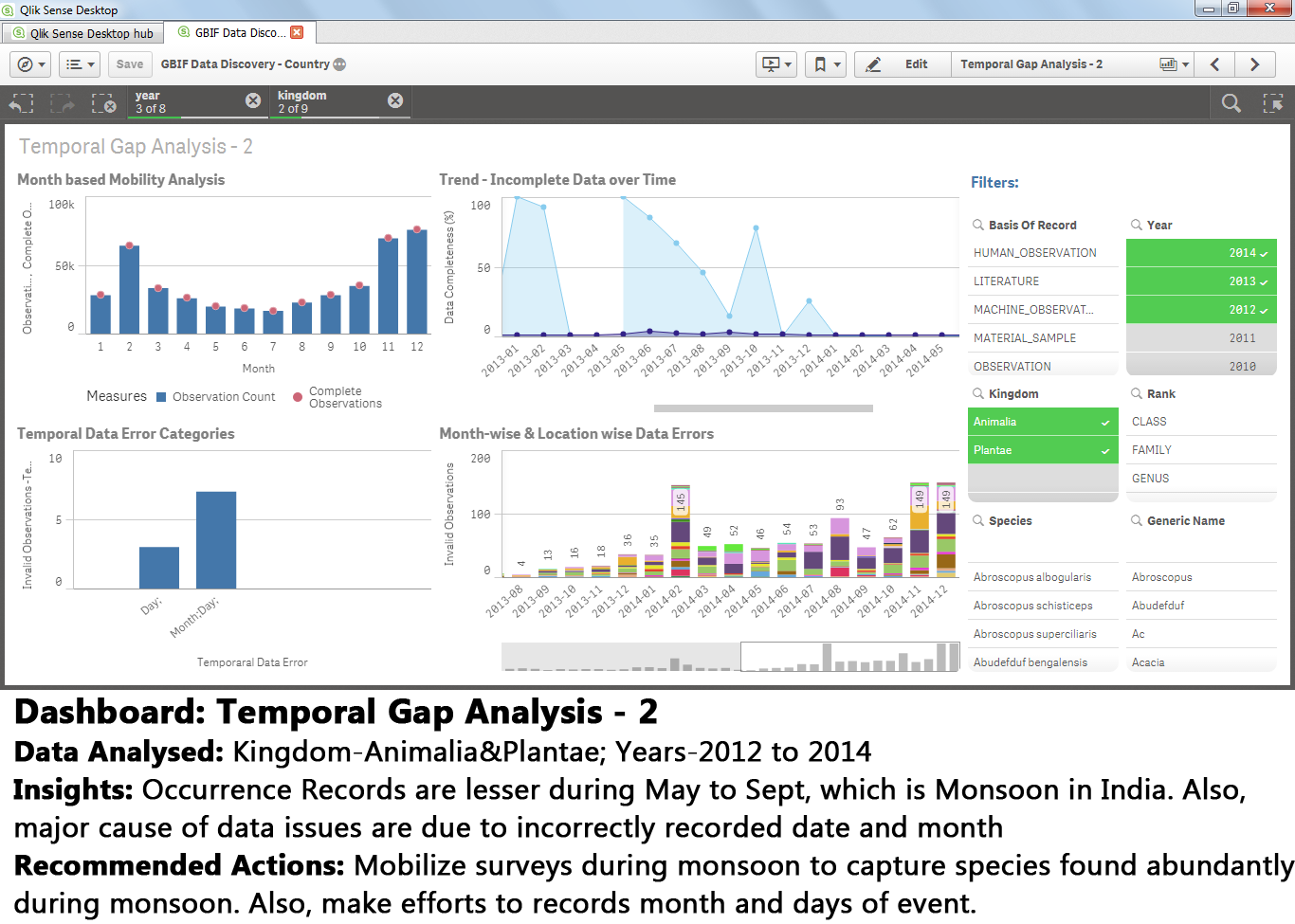1295x924 pixels.
Task: Go to the next sheet
Action: coord(1255,64)
